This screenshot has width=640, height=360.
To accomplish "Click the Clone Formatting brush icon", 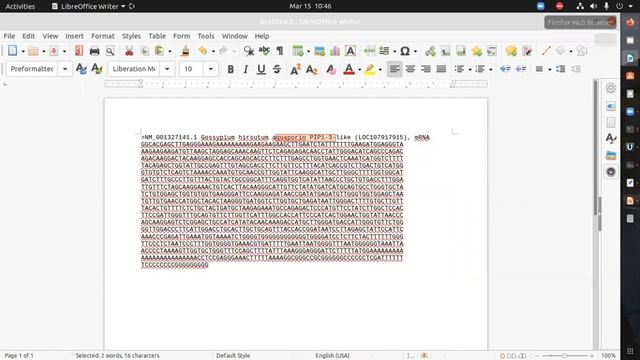I will 185,51.
